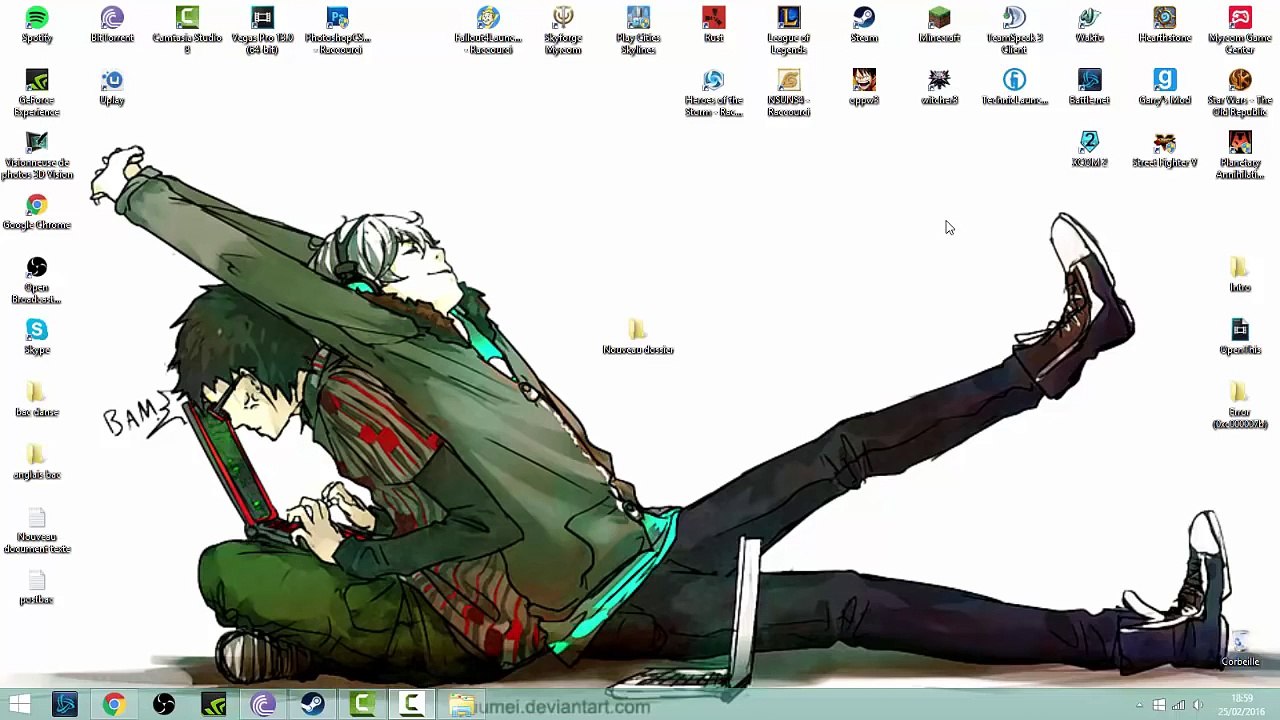Click the NVIDIA GeForce taskbar icon
Screen dimensions: 1280x720
click(213, 705)
